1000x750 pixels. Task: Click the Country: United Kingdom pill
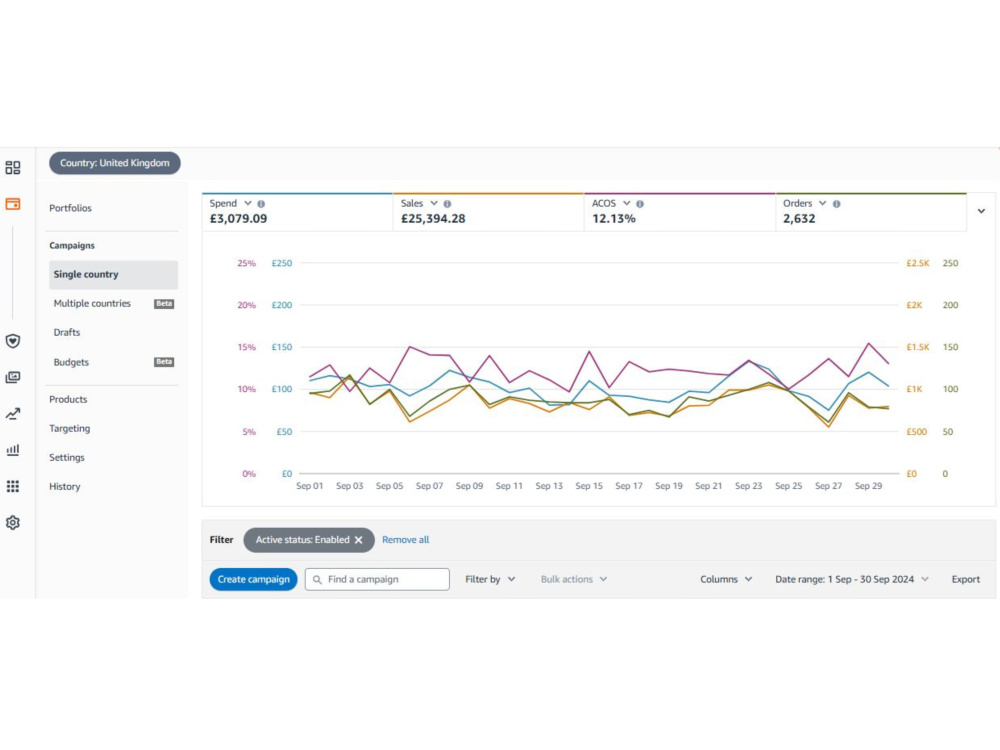115,163
